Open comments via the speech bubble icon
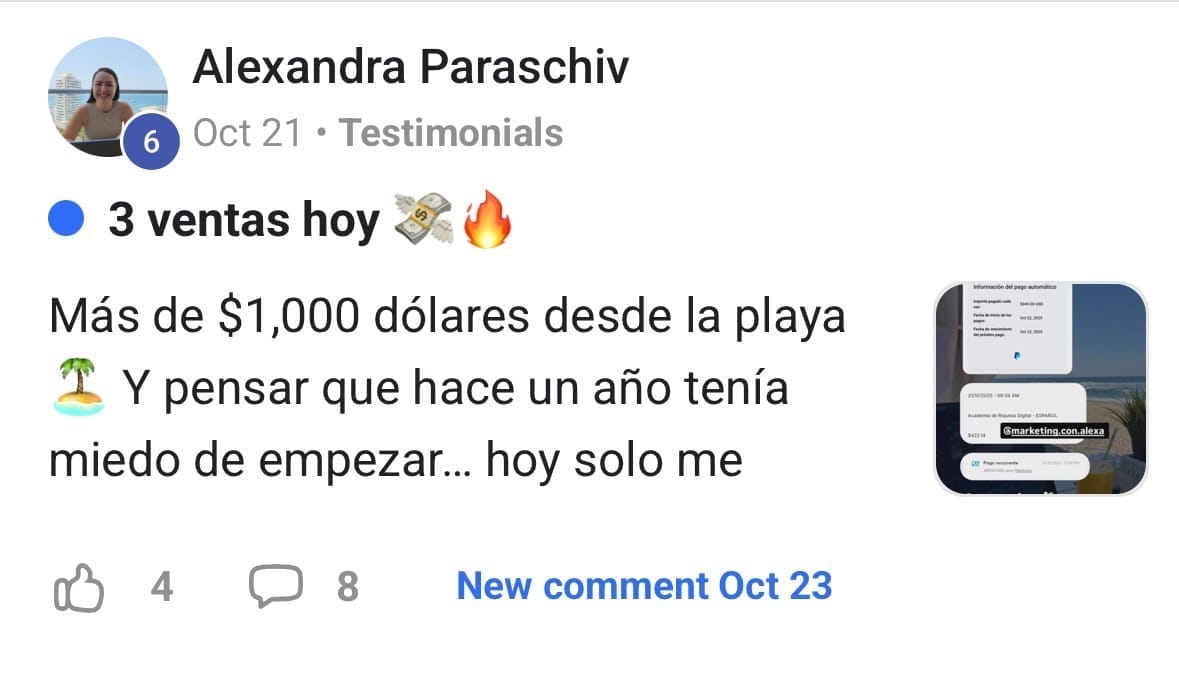This screenshot has height=676, width=1179. coord(276,586)
